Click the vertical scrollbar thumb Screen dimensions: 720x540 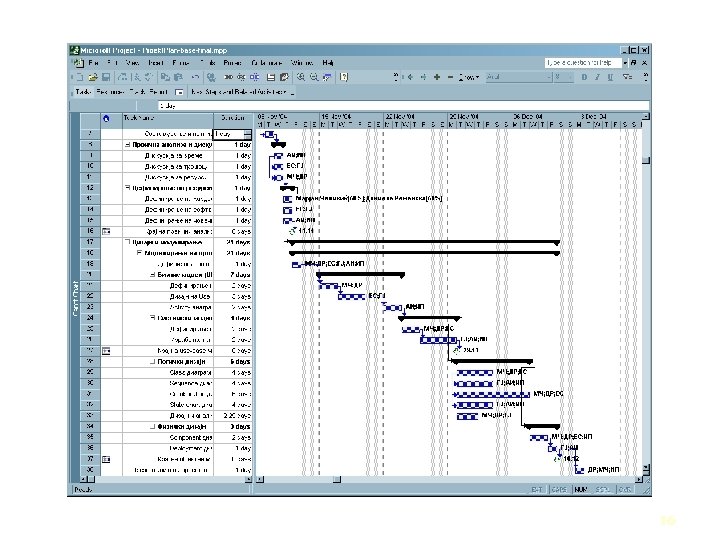click(x=646, y=160)
